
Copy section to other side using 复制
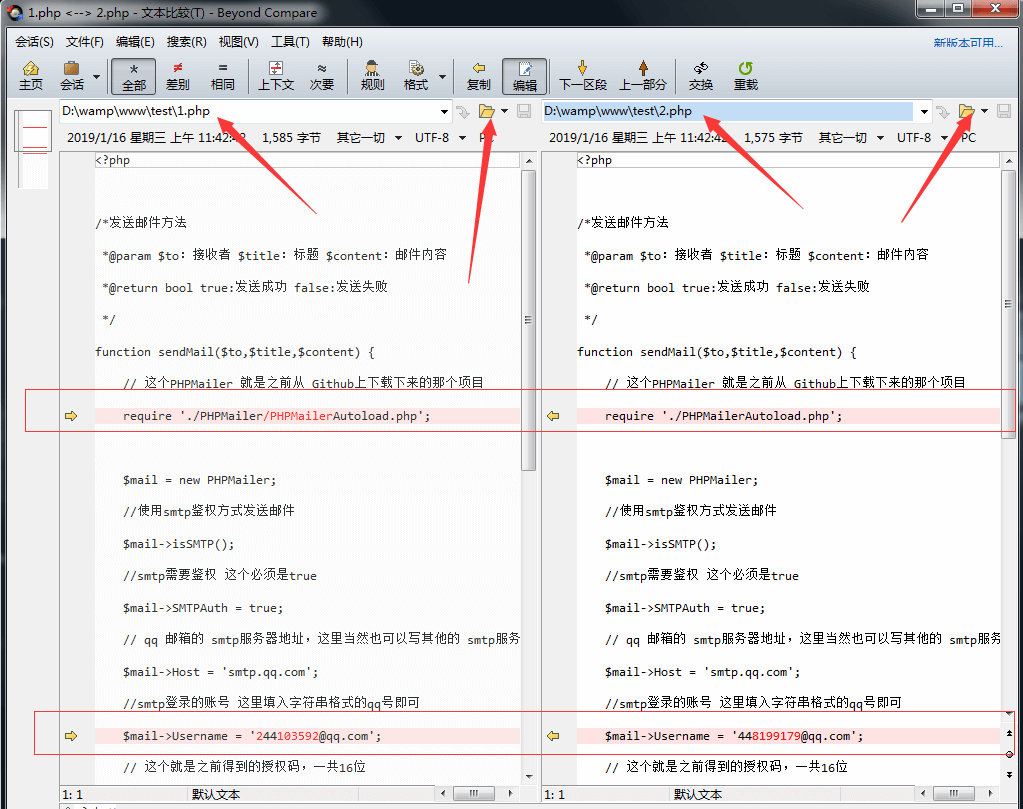click(x=478, y=75)
